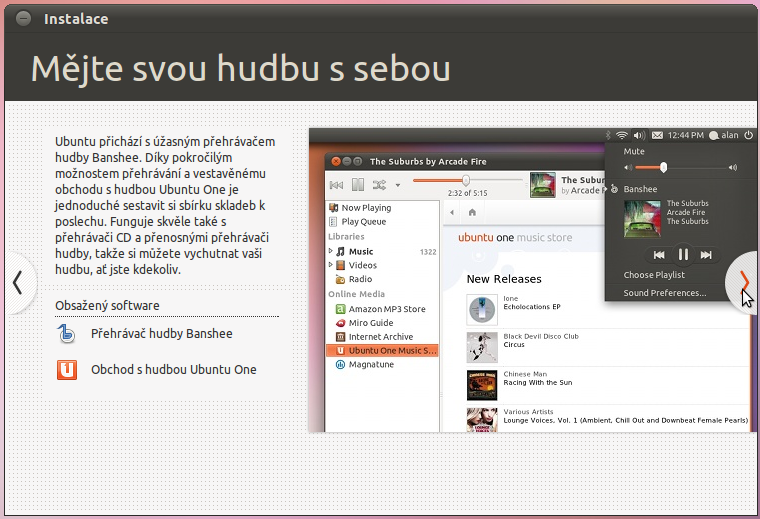Click the Obsažený software heading

(x=107, y=306)
